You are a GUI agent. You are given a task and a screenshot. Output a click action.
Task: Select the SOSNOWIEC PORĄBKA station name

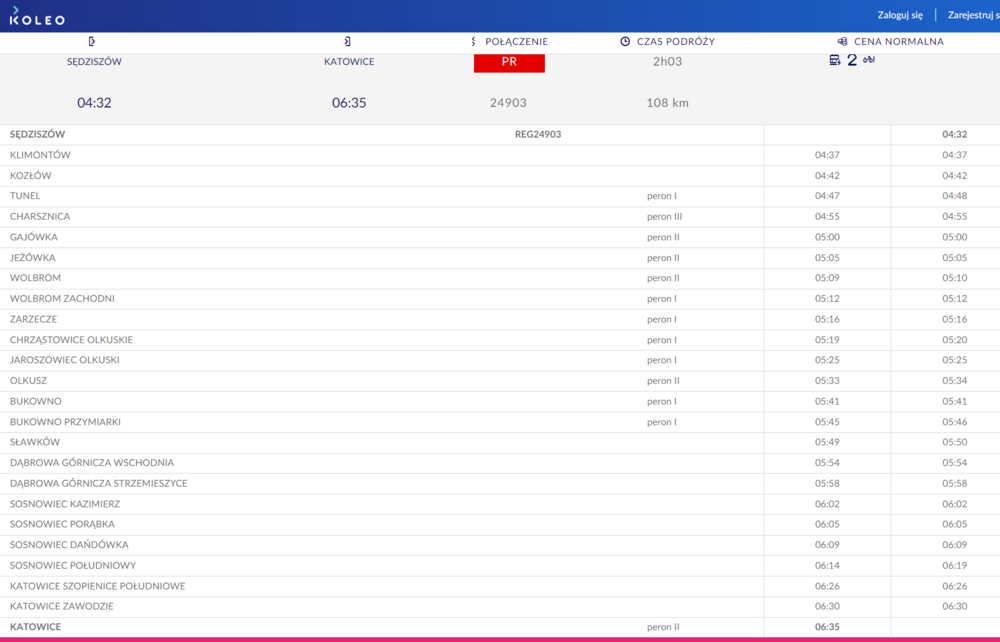click(62, 524)
